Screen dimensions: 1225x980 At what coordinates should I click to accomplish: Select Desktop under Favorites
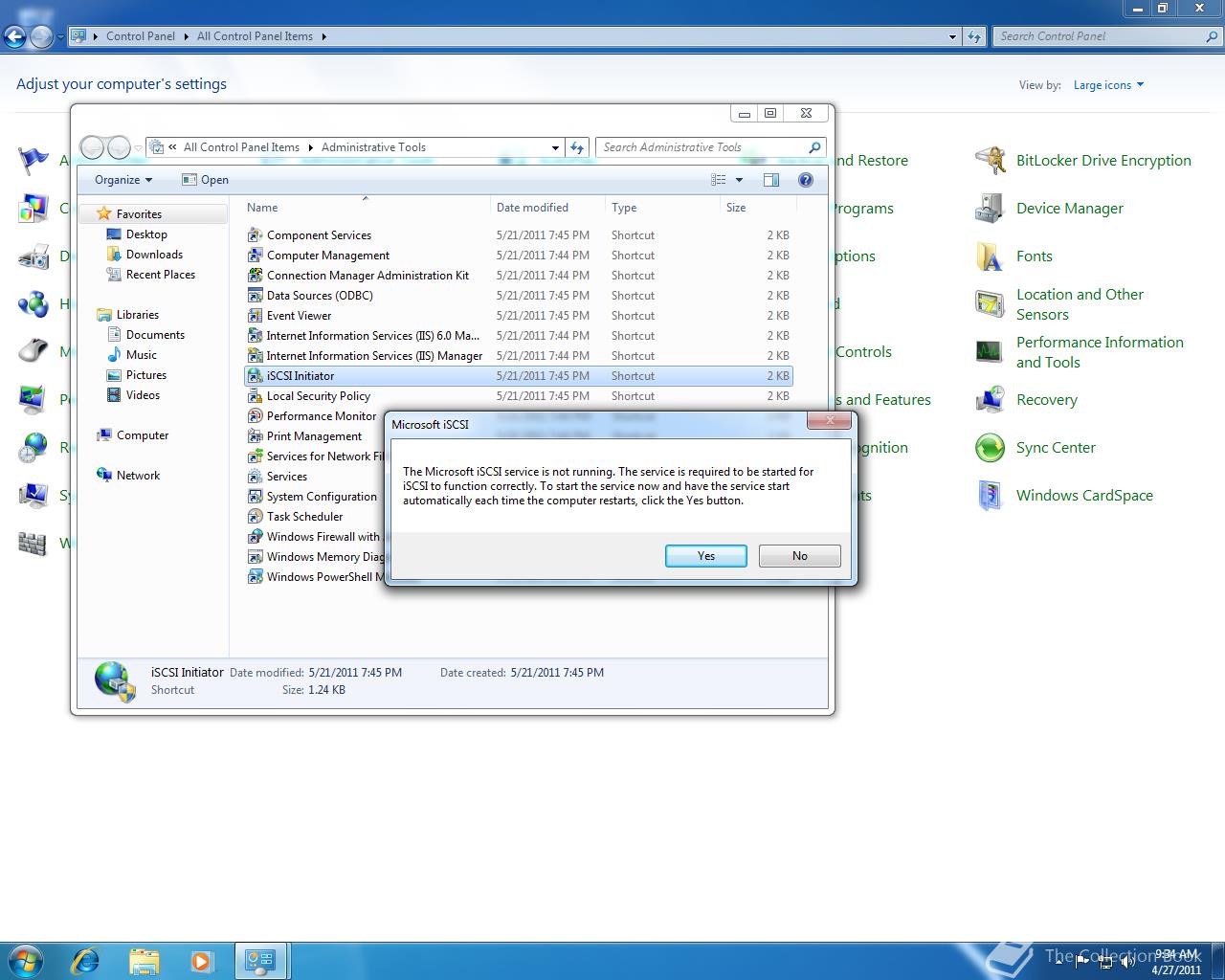[146, 234]
